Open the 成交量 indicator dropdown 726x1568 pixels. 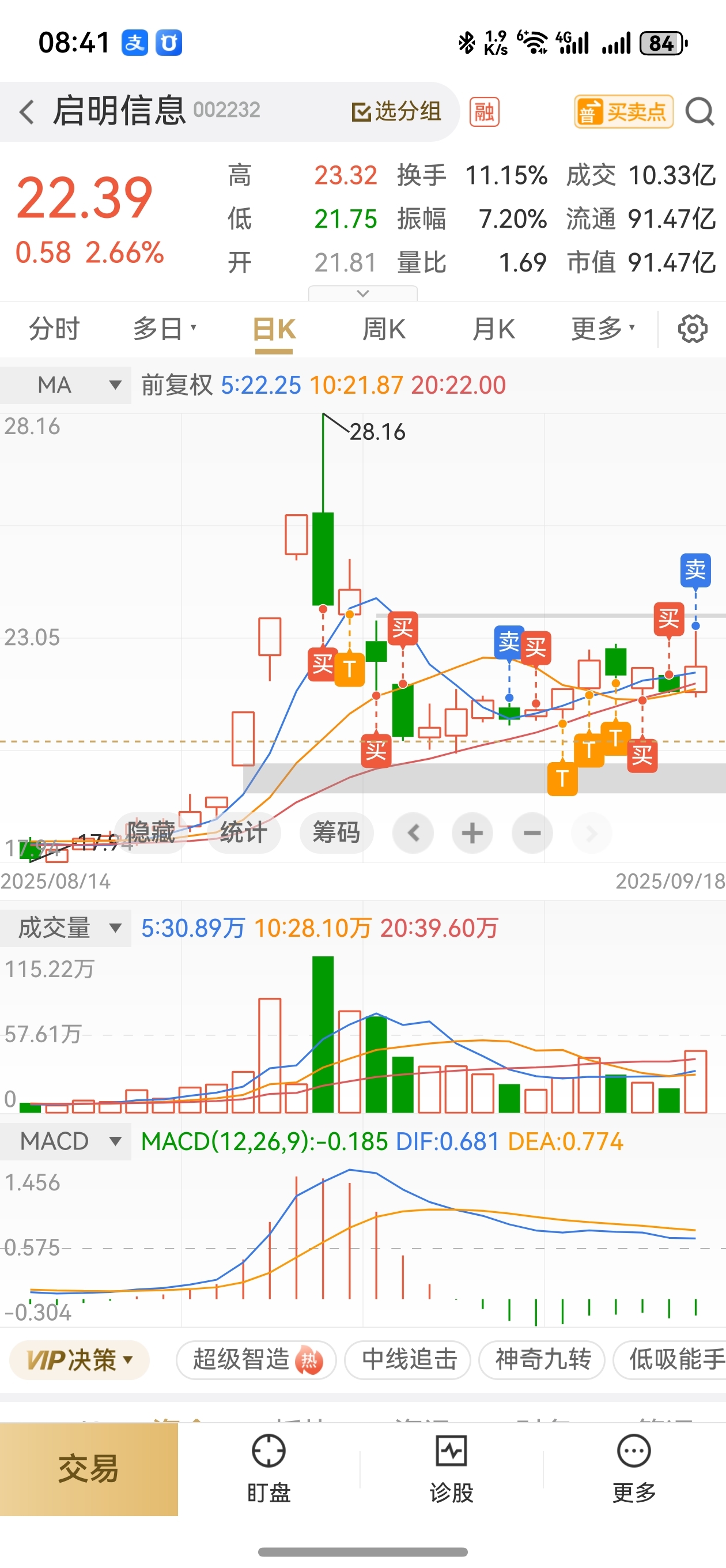66,928
